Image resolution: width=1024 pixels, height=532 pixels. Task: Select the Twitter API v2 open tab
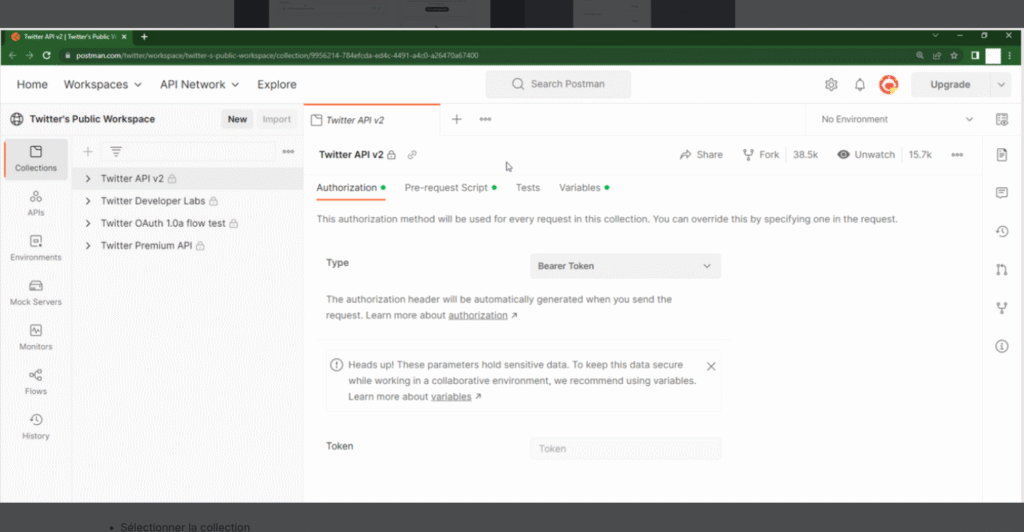coord(372,119)
